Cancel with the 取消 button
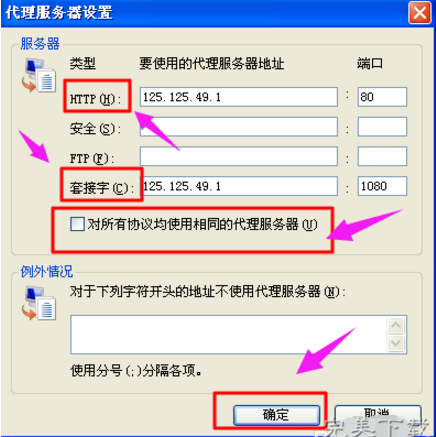The height and width of the screenshot is (437, 436). coord(377,415)
